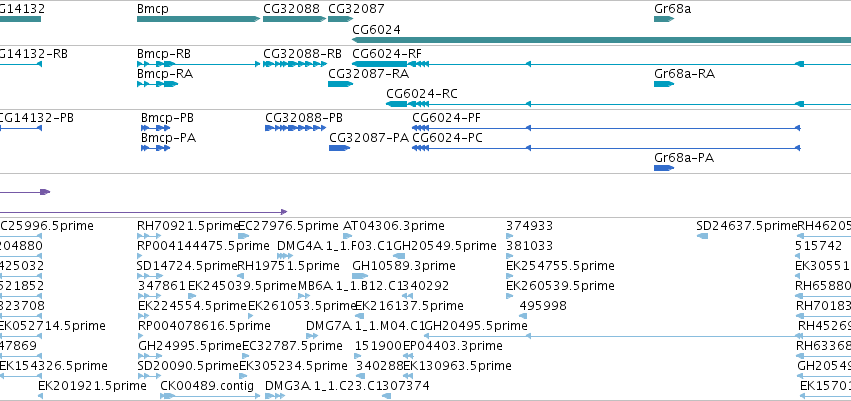Viewport: 851px width, 401px height.
Task: Select the 340292 feature label
Action: (x=426, y=286)
